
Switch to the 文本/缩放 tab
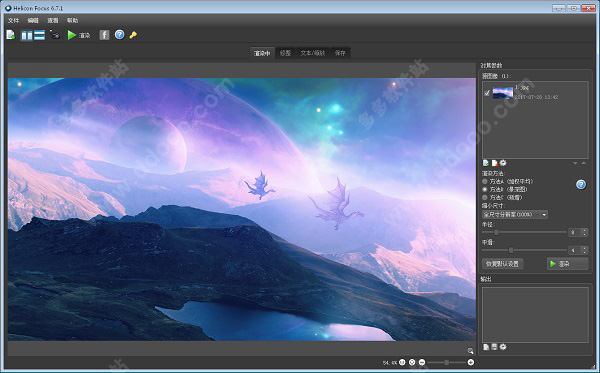(x=313, y=53)
